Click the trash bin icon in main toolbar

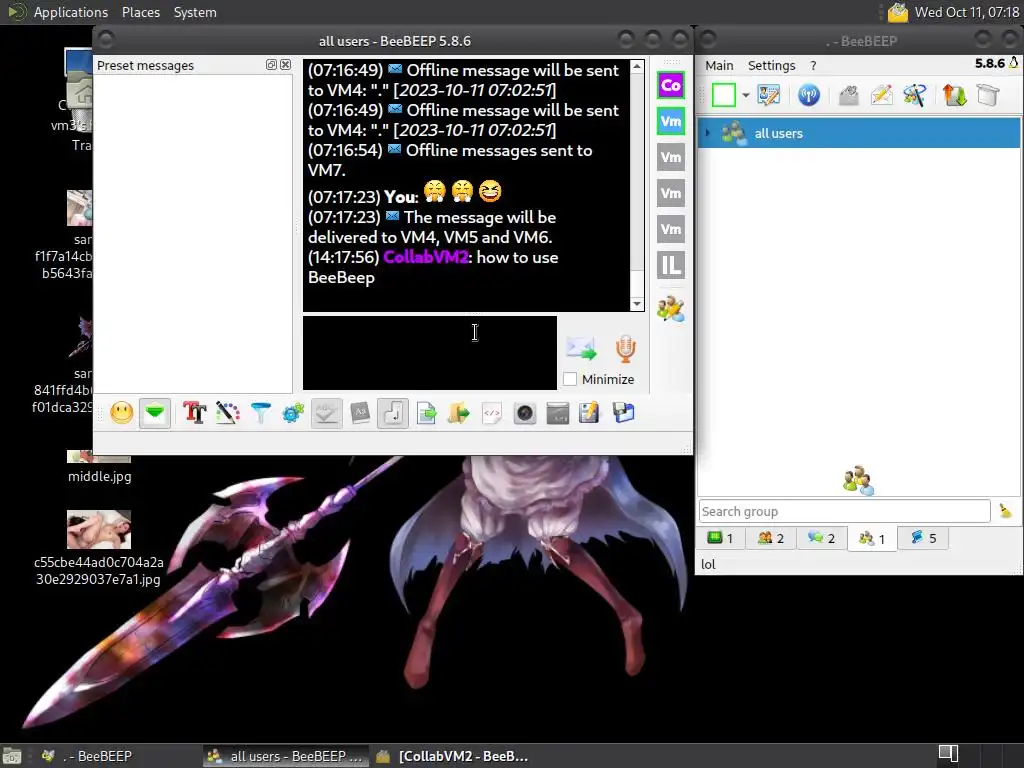click(x=988, y=95)
